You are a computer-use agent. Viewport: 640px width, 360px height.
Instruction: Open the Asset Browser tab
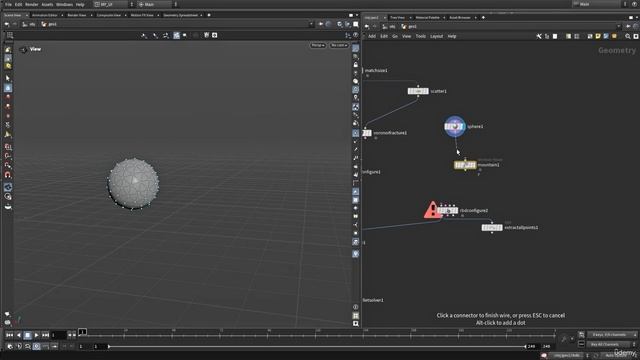point(460,18)
